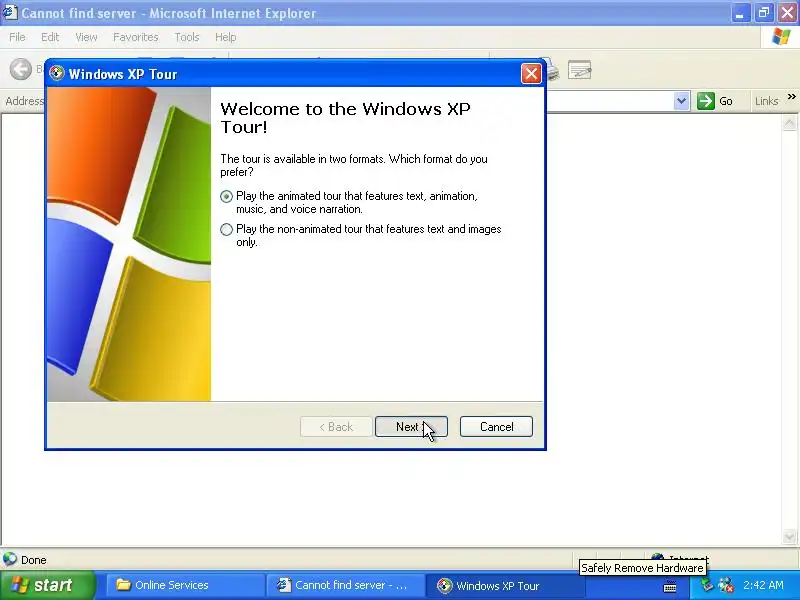The image size is (800, 600).
Task: Open the View menu in Internet Explorer
Action: [86, 37]
